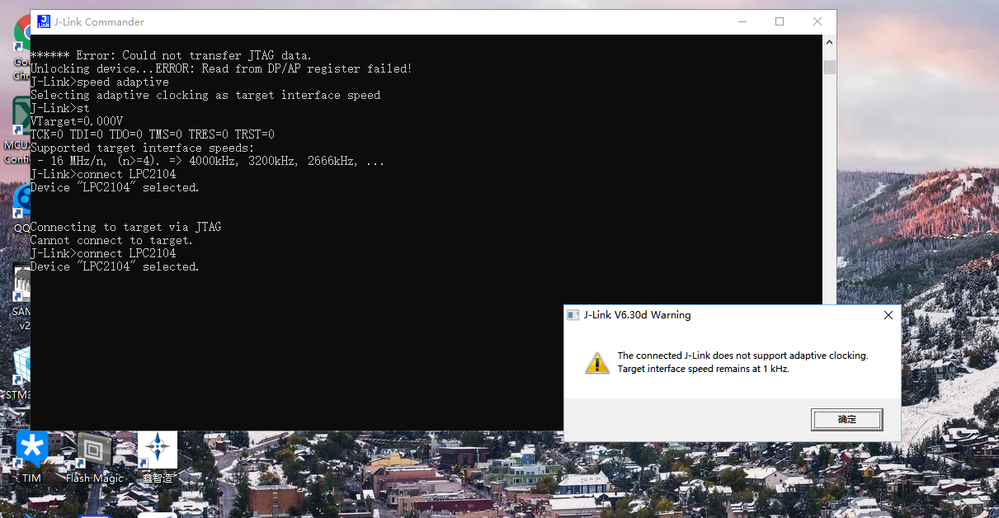Click the "Error: Could not transfer JTAG data." line
This screenshot has height=518, width=999.
tap(171, 55)
